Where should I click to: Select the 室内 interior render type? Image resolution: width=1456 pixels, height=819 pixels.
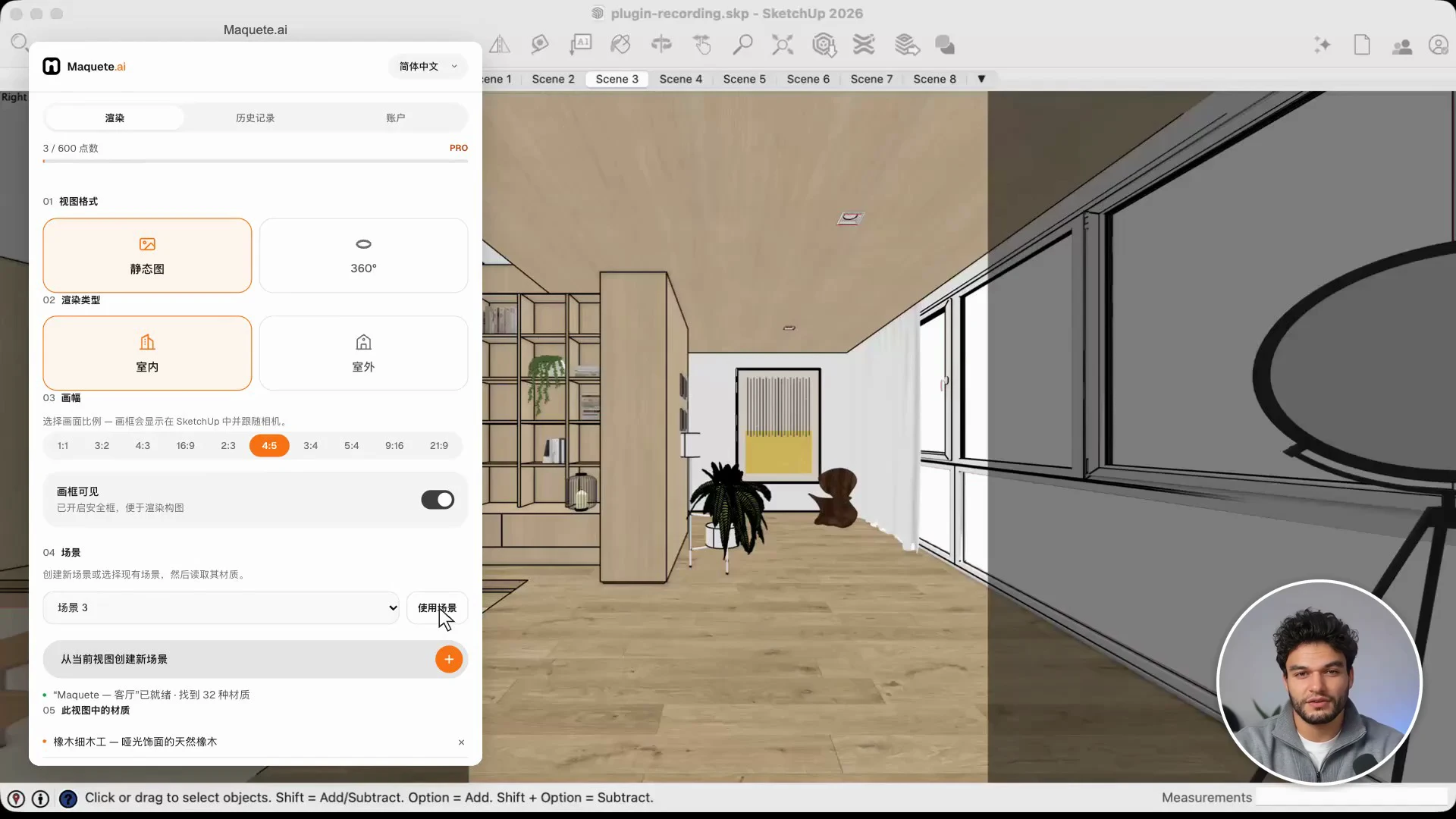[x=147, y=353]
